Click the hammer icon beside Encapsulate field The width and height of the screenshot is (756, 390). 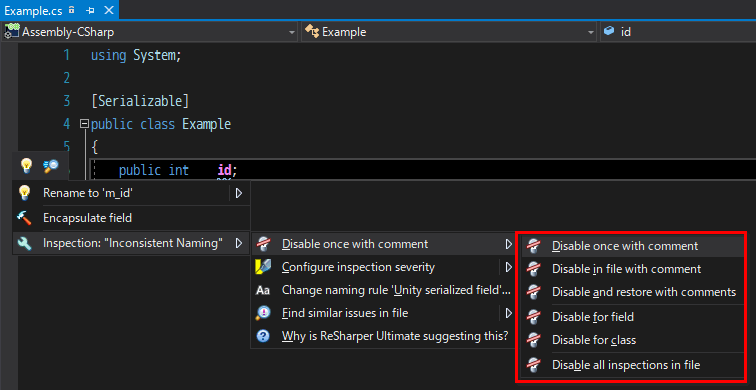[x=24, y=218]
